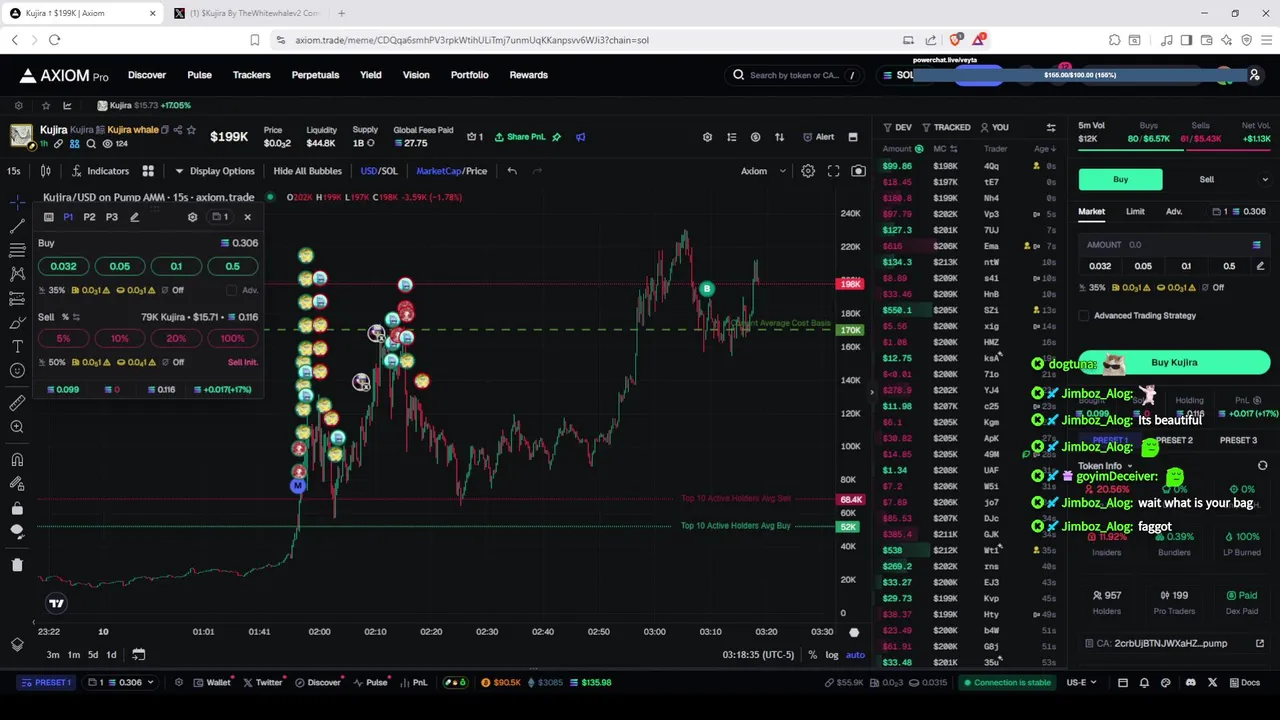Open the go-to-date calendar icon
The height and width of the screenshot is (720, 1280).
[138, 655]
